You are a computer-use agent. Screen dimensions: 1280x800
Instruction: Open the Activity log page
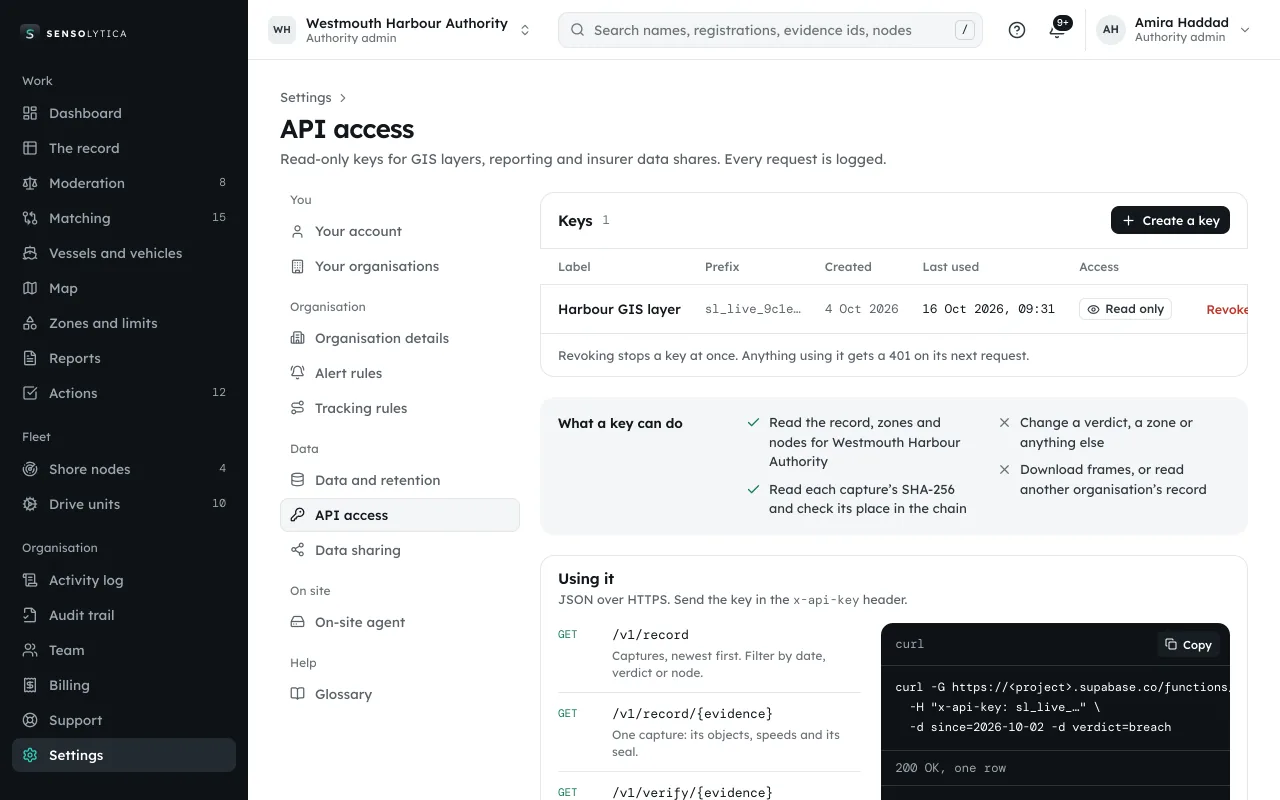124,580
